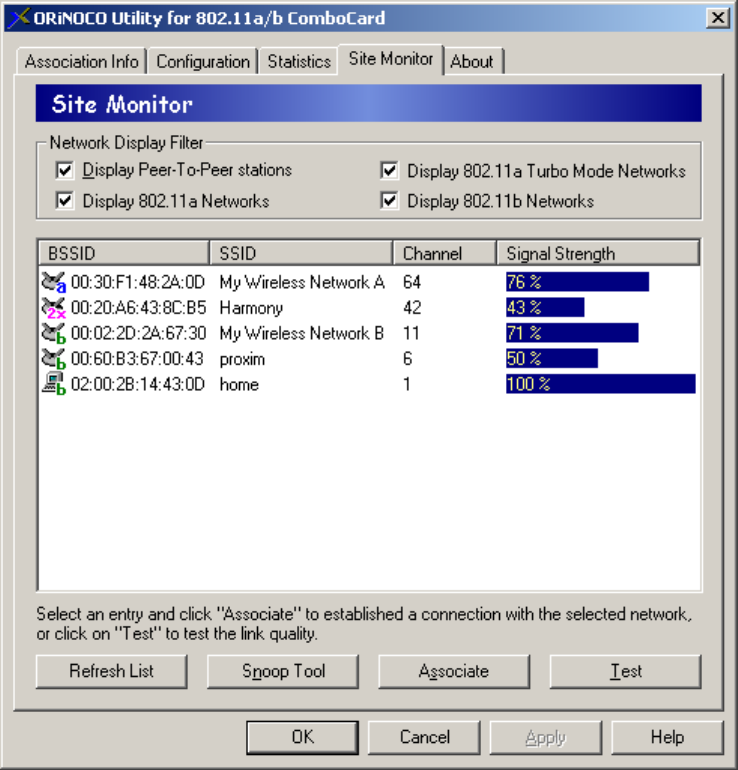Select SSID My Wireless Network B
This screenshot has width=738, height=770.
(x=302, y=333)
